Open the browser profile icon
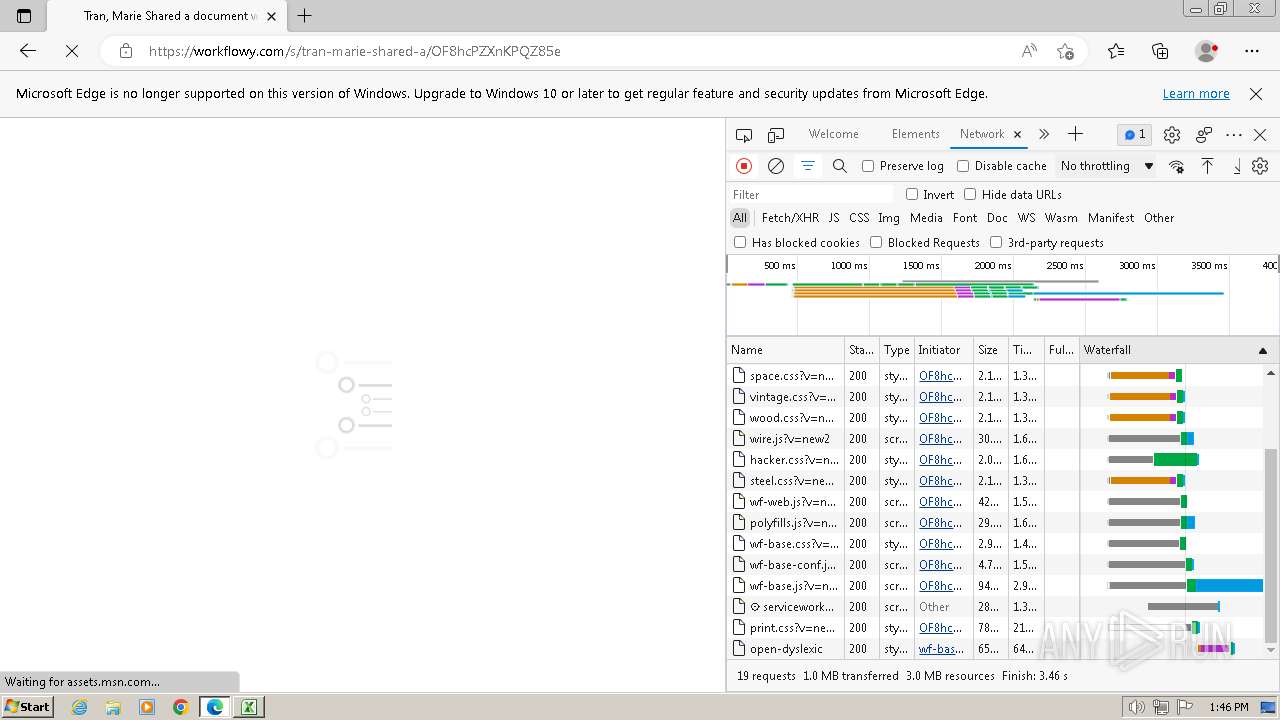The width and height of the screenshot is (1280, 720). [x=1206, y=51]
